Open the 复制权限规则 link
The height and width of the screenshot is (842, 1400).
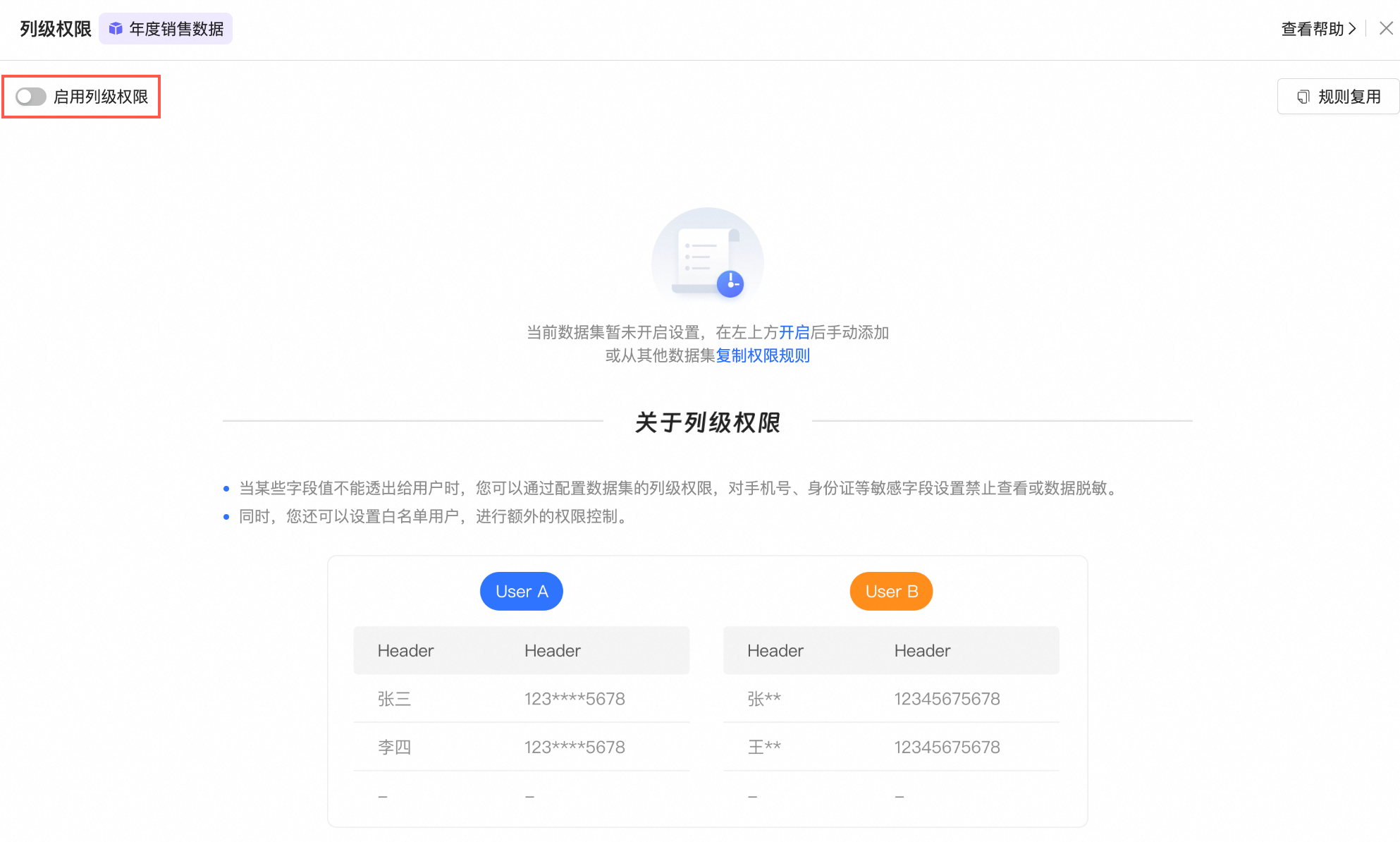point(763,355)
